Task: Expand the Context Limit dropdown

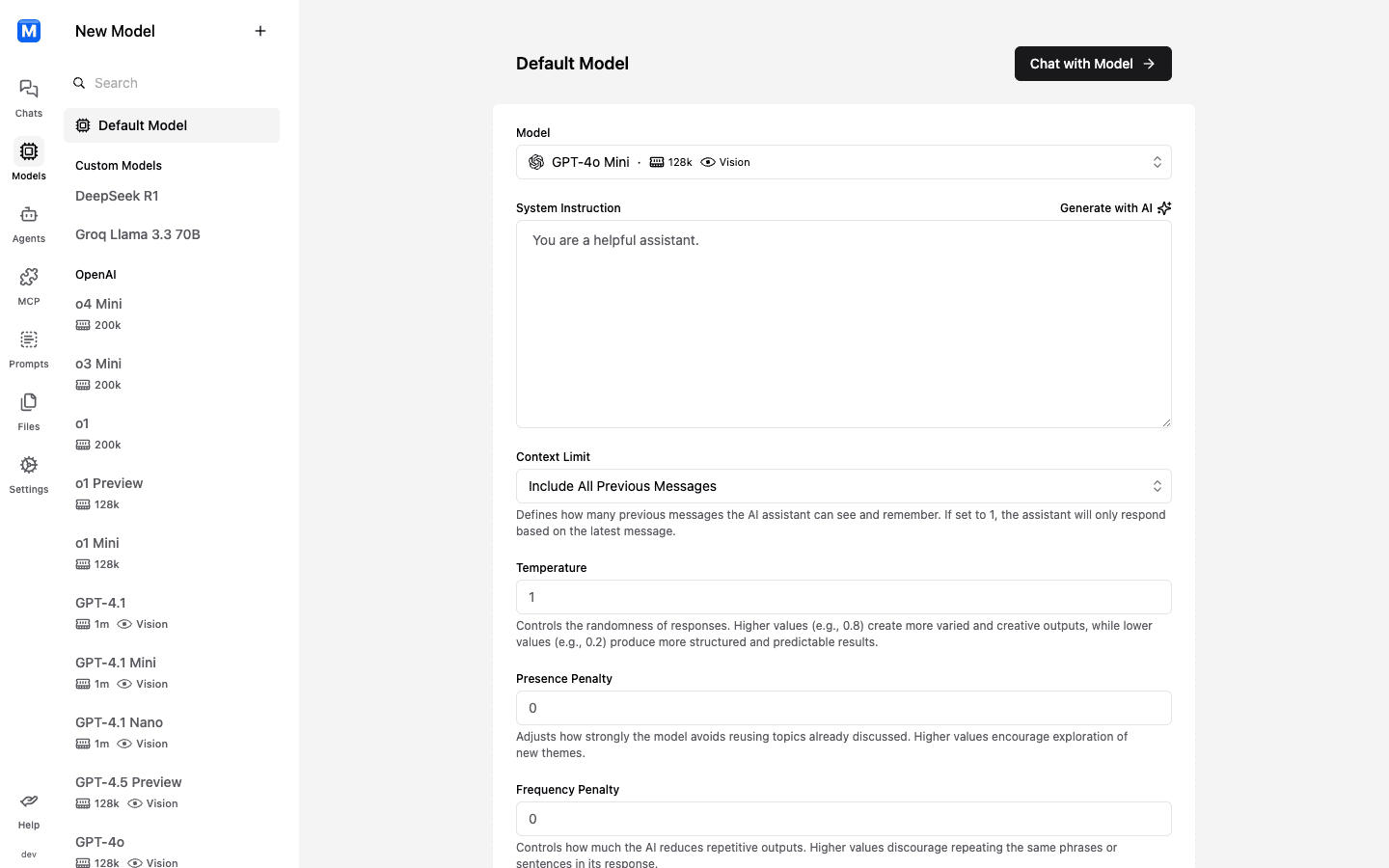Action: [x=844, y=486]
